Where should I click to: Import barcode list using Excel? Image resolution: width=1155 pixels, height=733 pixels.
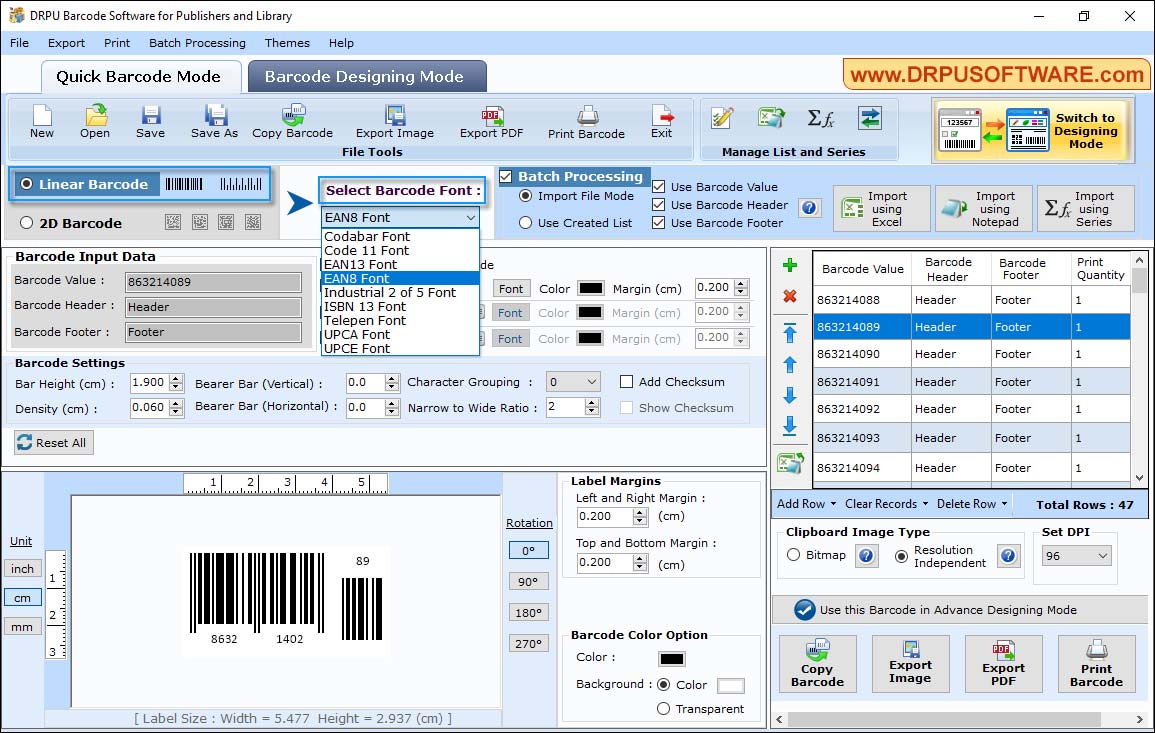880,208
